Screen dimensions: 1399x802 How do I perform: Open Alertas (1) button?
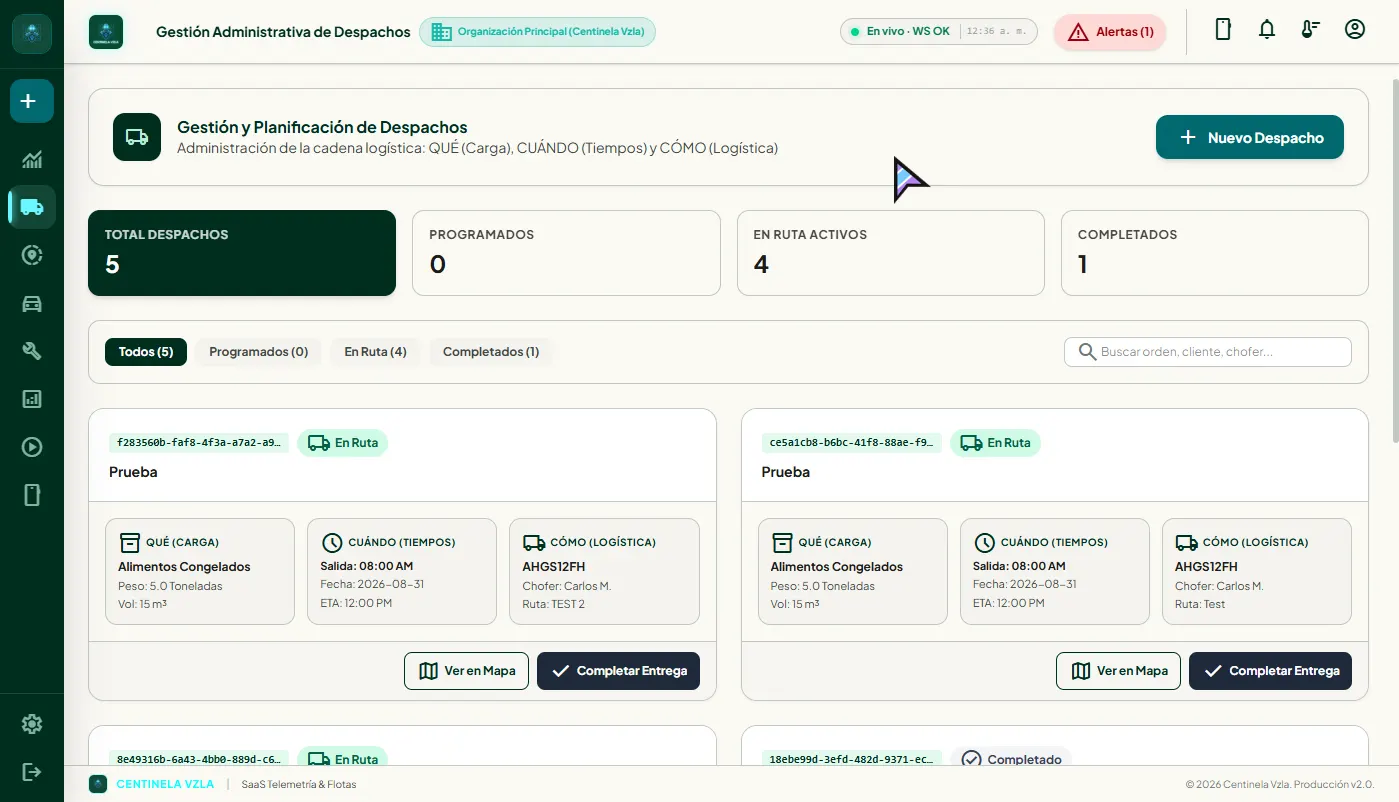[1110, 32]
